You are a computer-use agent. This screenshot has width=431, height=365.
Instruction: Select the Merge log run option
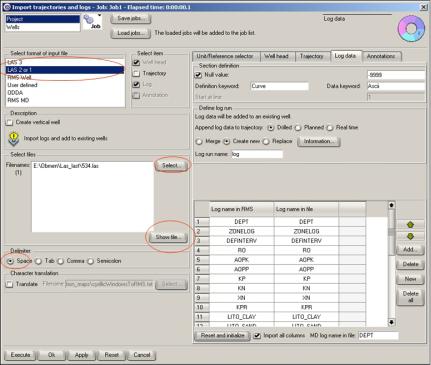coord(199,142)
